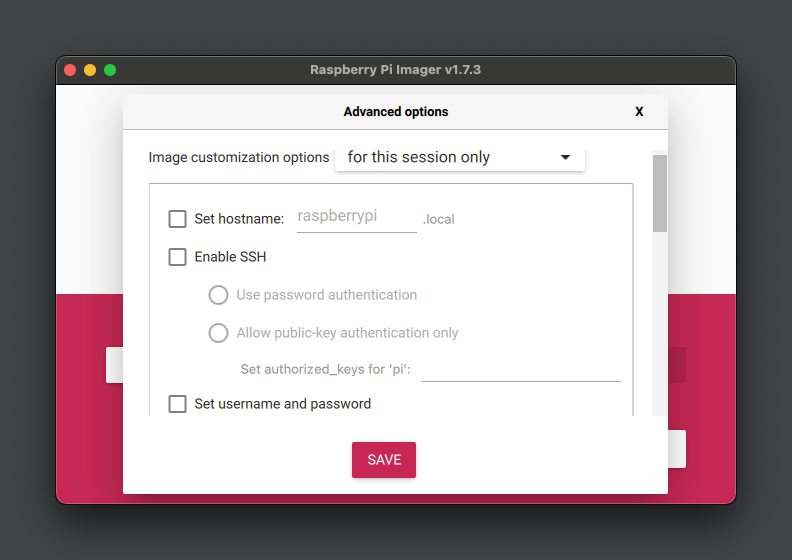
Task: Click the raspberrypi hostname text field
Action: (x=356, y=217)
